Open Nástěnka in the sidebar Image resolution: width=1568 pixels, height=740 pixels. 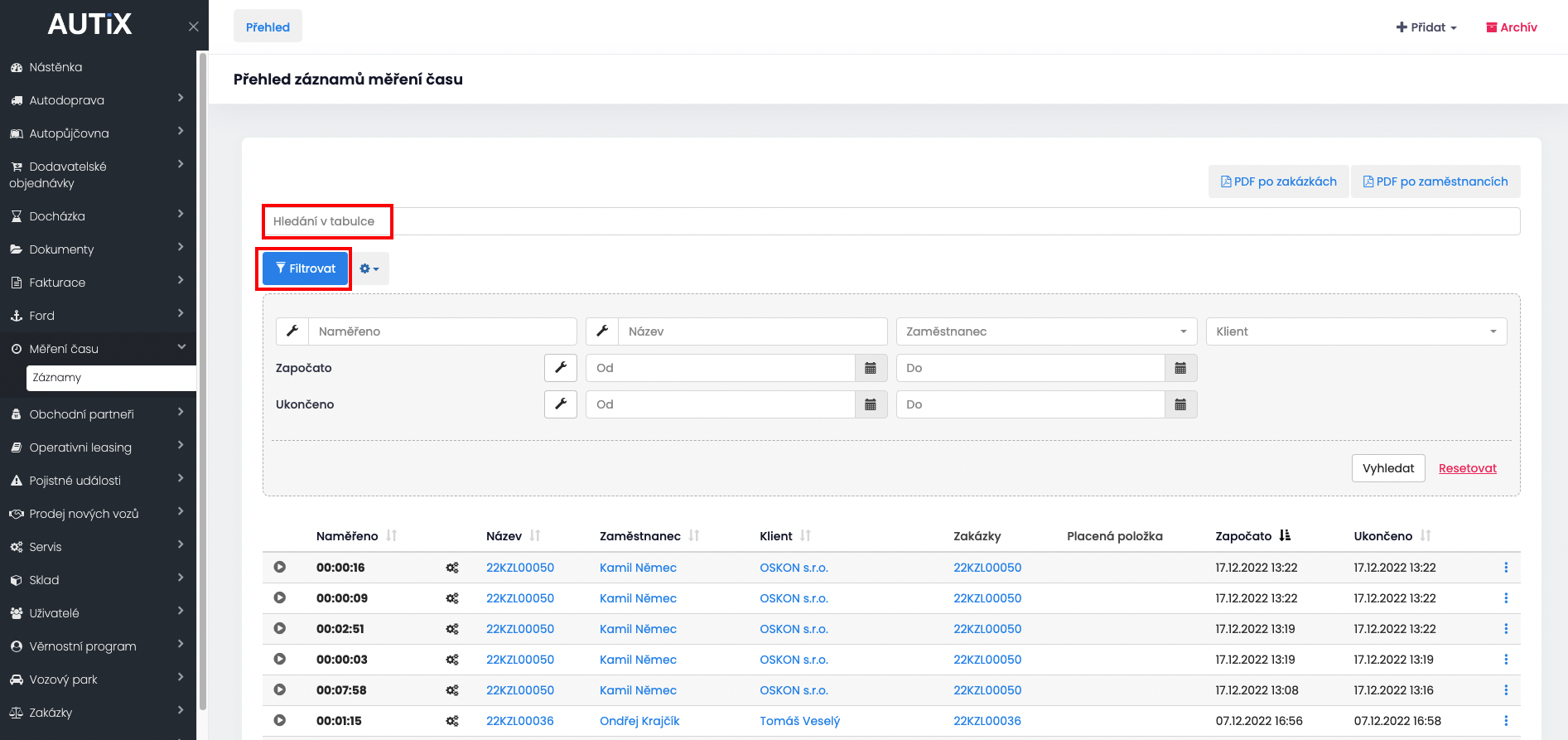(55, 67)
